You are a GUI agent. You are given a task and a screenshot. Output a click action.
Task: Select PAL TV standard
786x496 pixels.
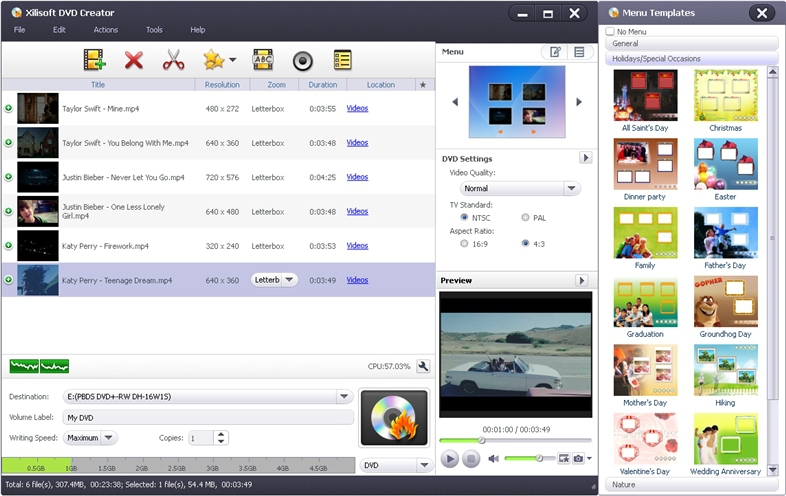pos(526,217)
